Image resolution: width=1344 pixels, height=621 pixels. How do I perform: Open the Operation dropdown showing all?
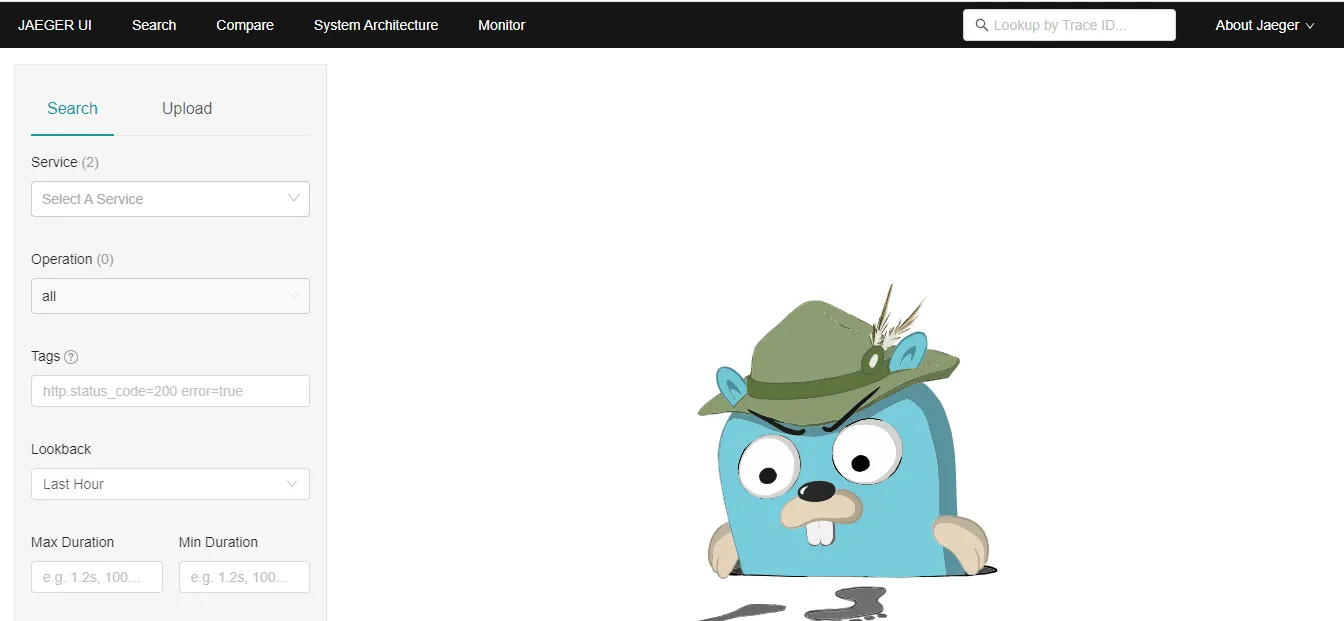tap(170, 296)
